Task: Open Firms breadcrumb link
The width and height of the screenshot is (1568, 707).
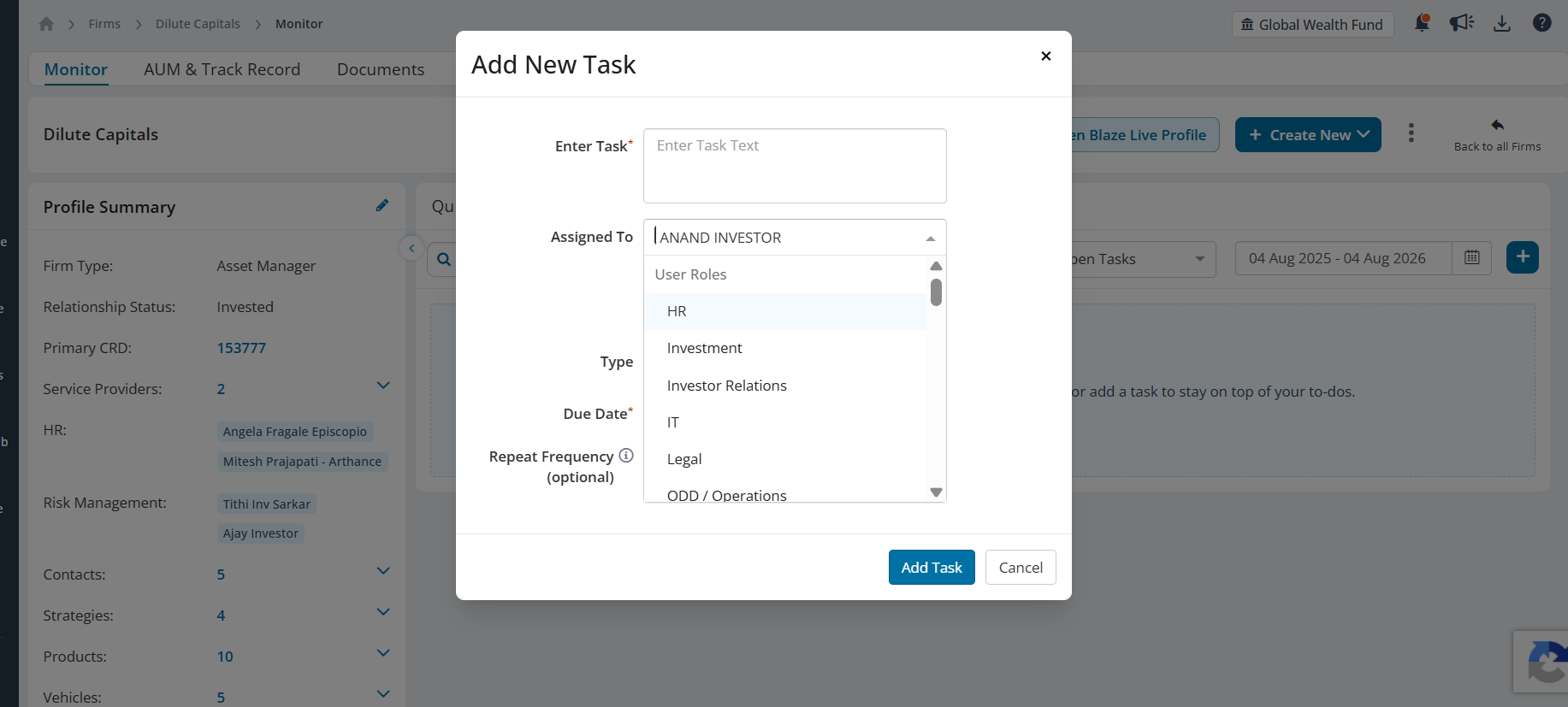Action: [104, 24]
